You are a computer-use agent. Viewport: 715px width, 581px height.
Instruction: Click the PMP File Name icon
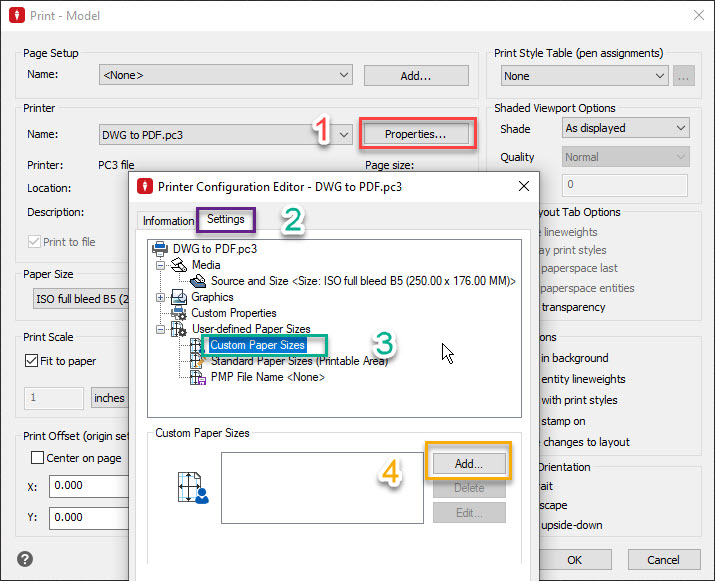[x=196, y=377]
